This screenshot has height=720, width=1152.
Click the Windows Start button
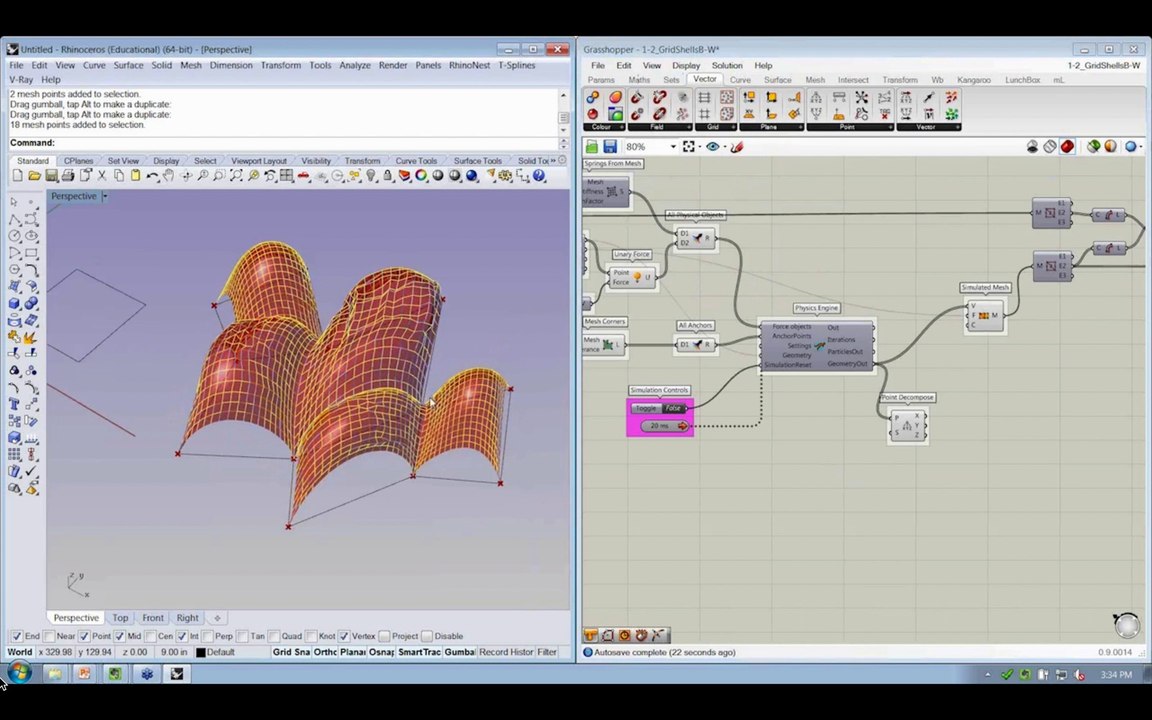(19, 673)
